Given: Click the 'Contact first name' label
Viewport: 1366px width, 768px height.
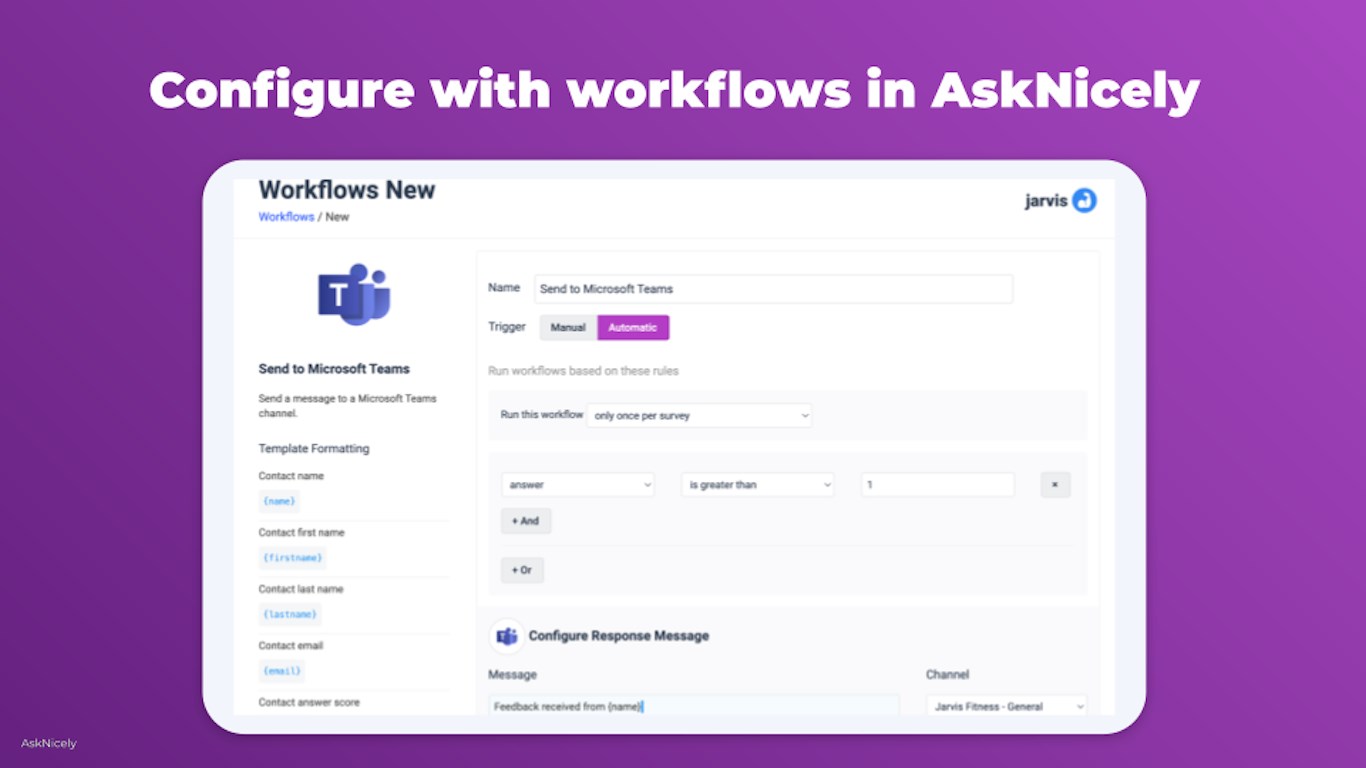Looking at the screenshot, I should click(301, 533).
